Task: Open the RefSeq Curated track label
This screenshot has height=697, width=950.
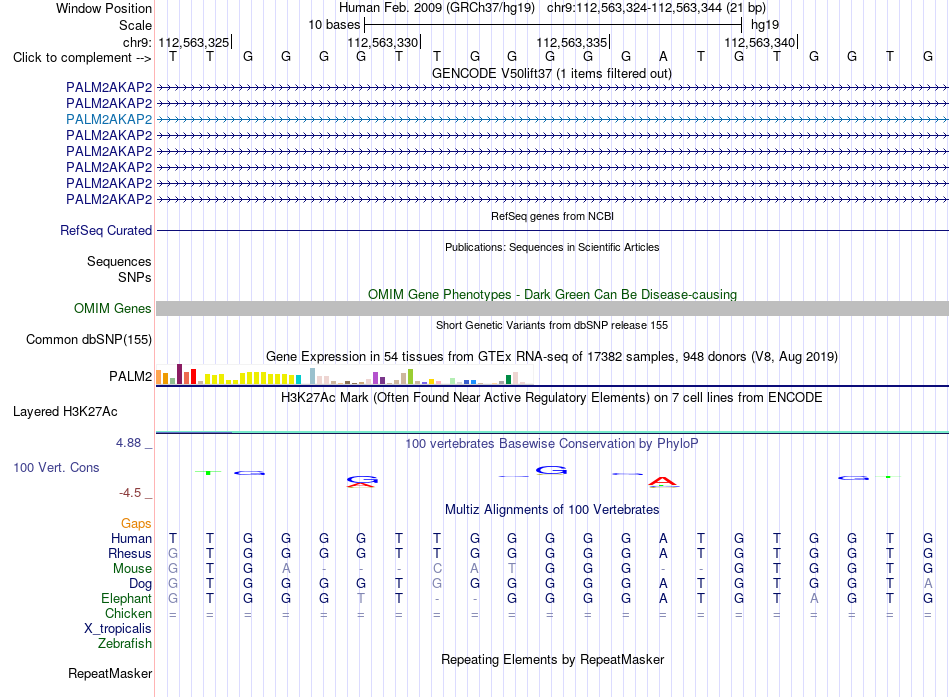Action: (x=106, y=230)
